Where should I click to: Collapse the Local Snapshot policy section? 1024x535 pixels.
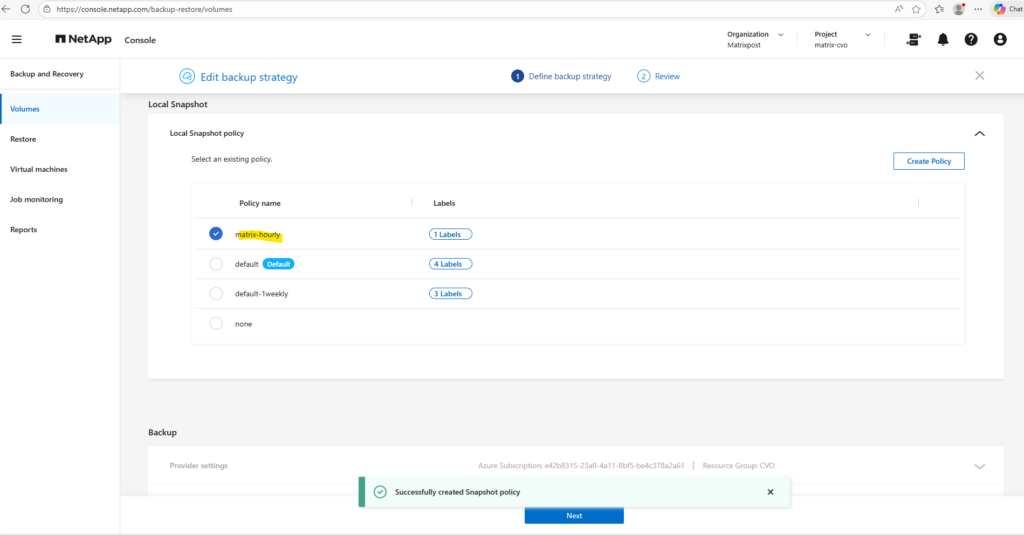coord(979,133)
